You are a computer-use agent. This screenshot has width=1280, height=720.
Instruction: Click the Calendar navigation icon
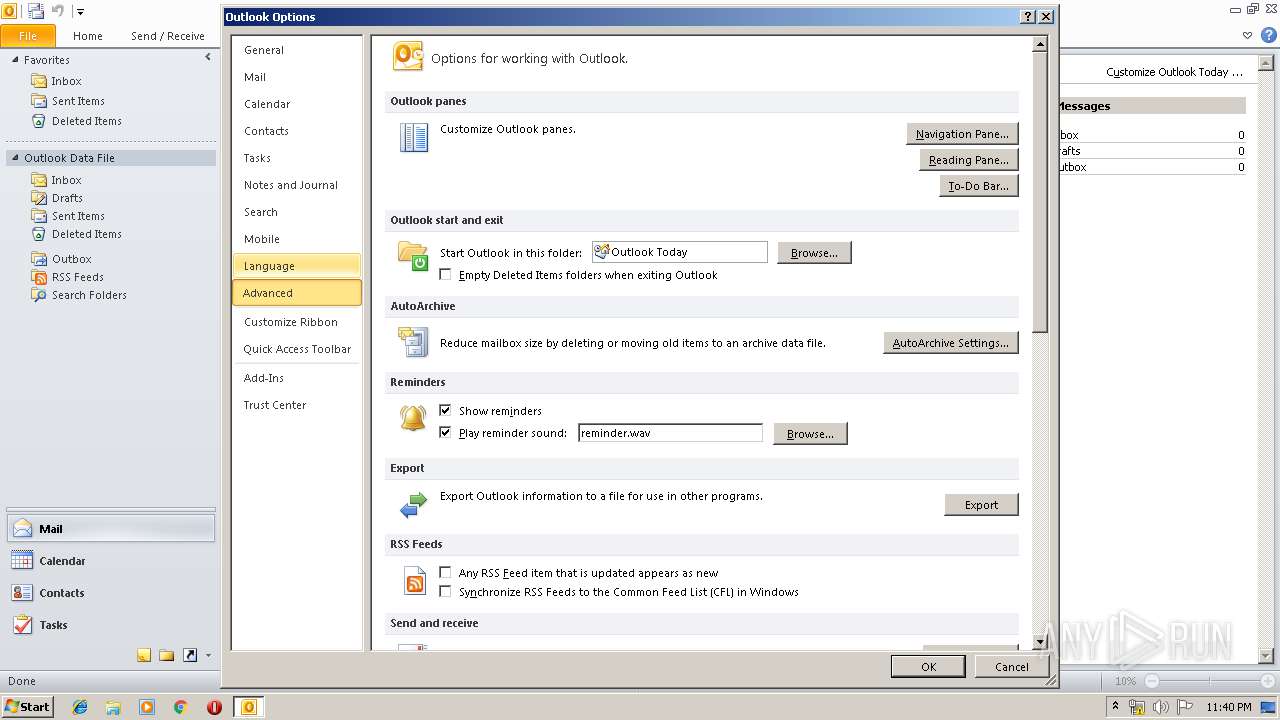(x=22, y=561)
